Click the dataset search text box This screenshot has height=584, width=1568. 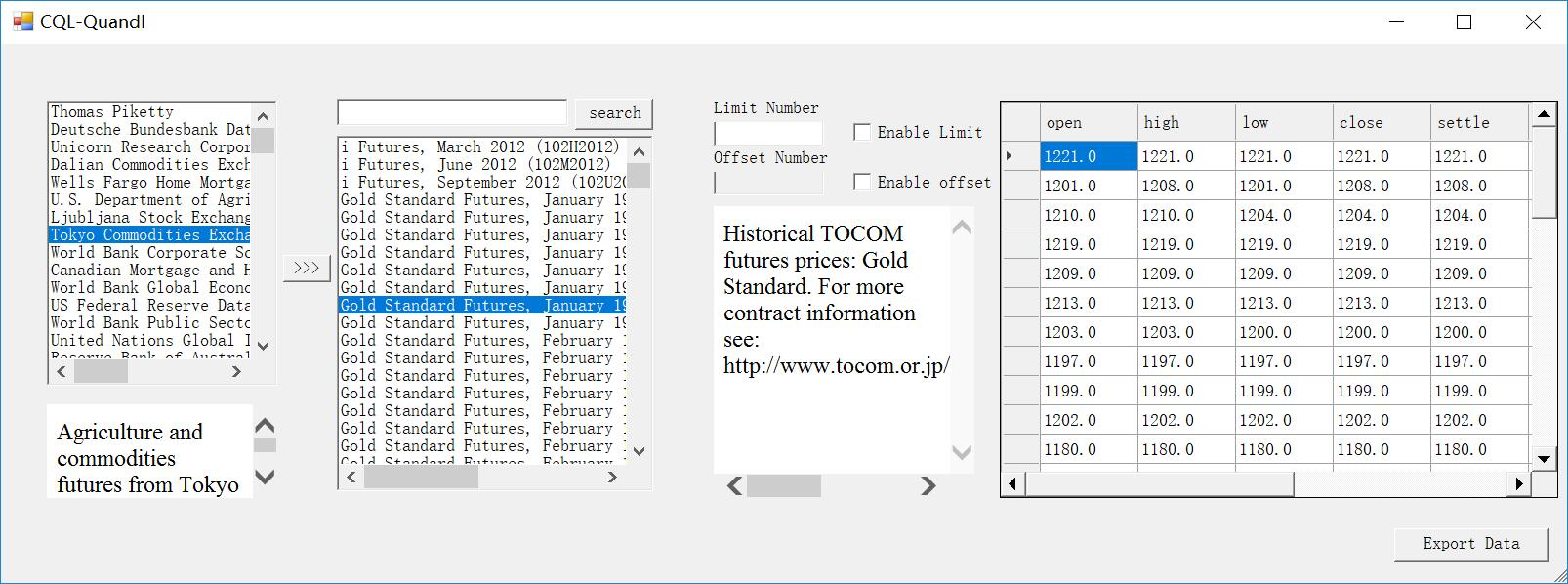[452, 112]
